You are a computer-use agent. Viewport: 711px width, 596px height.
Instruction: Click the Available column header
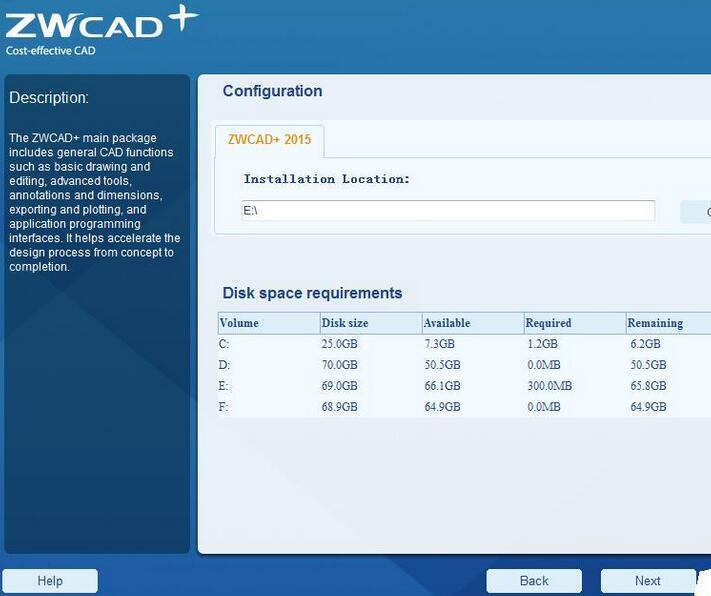point(473,323)
